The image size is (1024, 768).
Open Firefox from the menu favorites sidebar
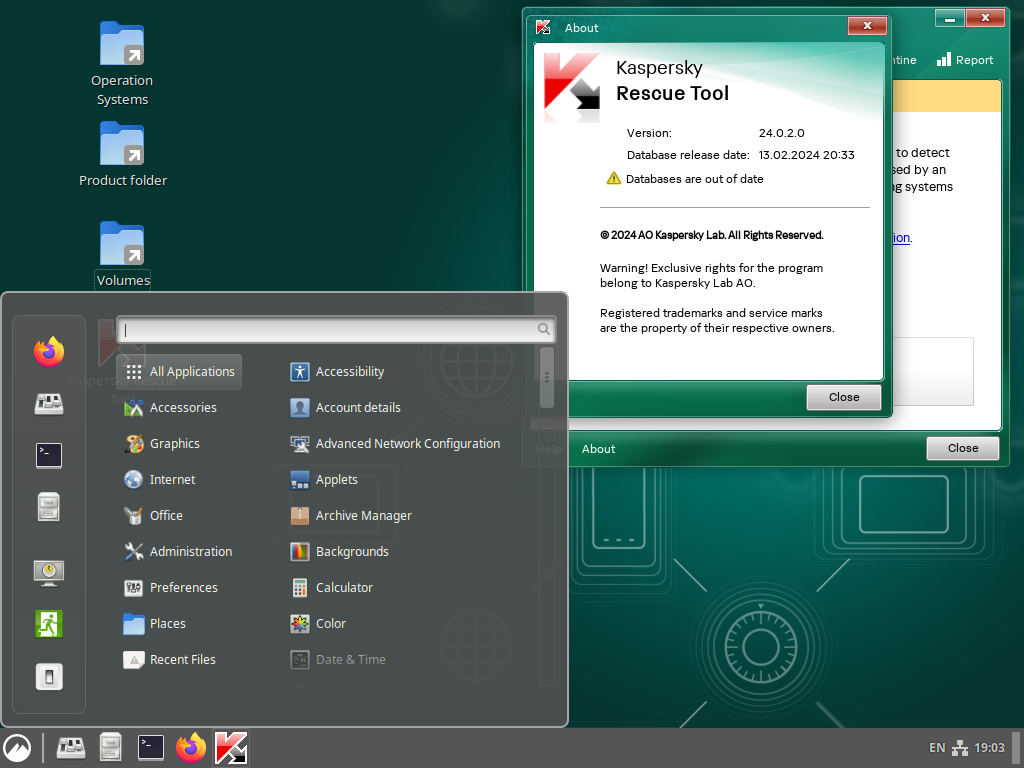[x=49, y=351]
